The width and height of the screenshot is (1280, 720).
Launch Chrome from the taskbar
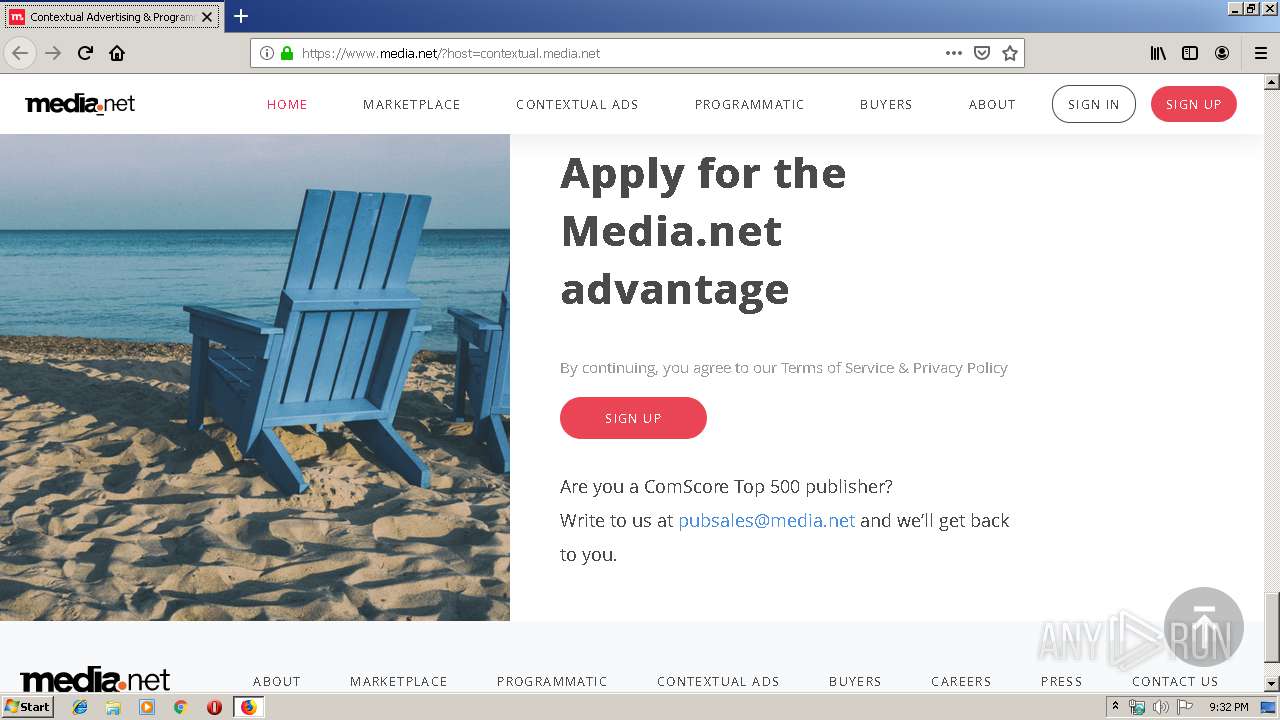point(180,707)
